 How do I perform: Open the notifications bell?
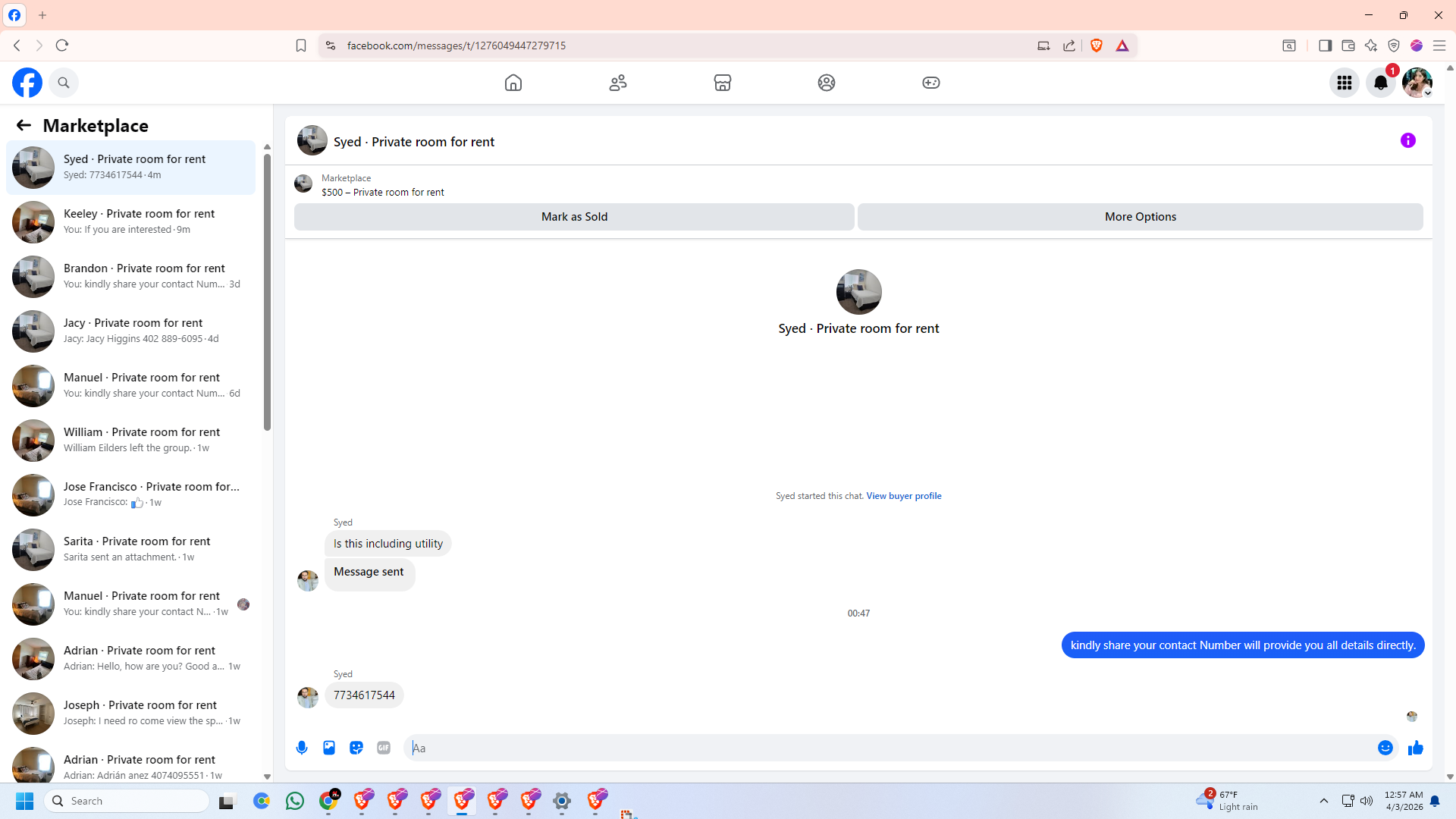coord(1381,83)
